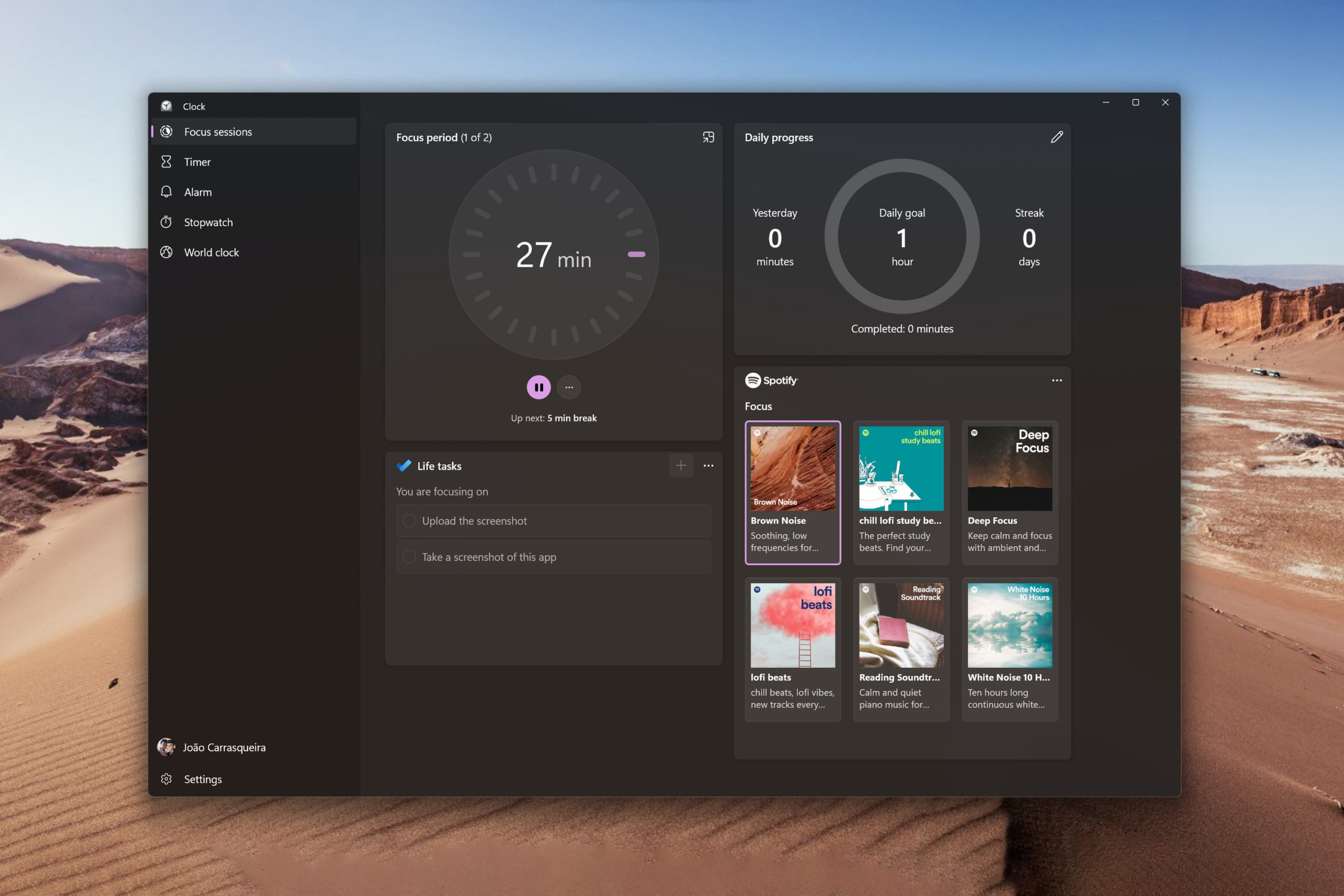Image resolution: width=1344 pixels, height=896 pixels.
Task: Click the Yesterday 0 minutes value
Action: (774, 237)
